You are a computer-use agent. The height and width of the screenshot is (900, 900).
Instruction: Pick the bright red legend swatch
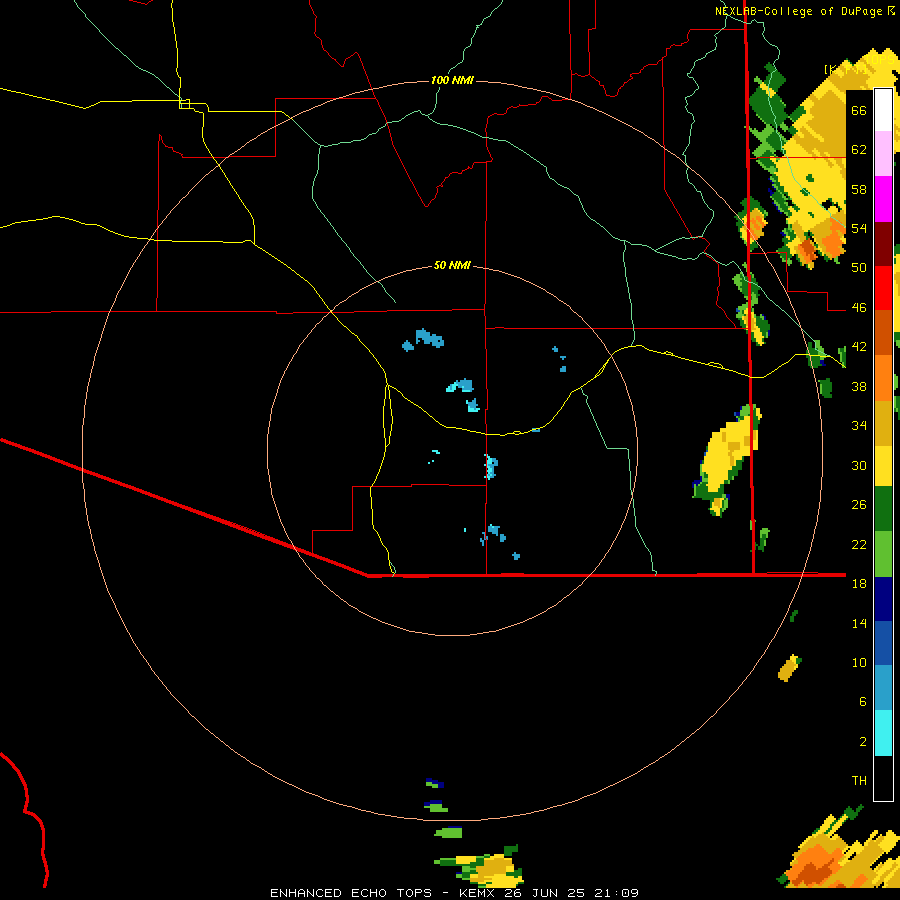point(883,288)
